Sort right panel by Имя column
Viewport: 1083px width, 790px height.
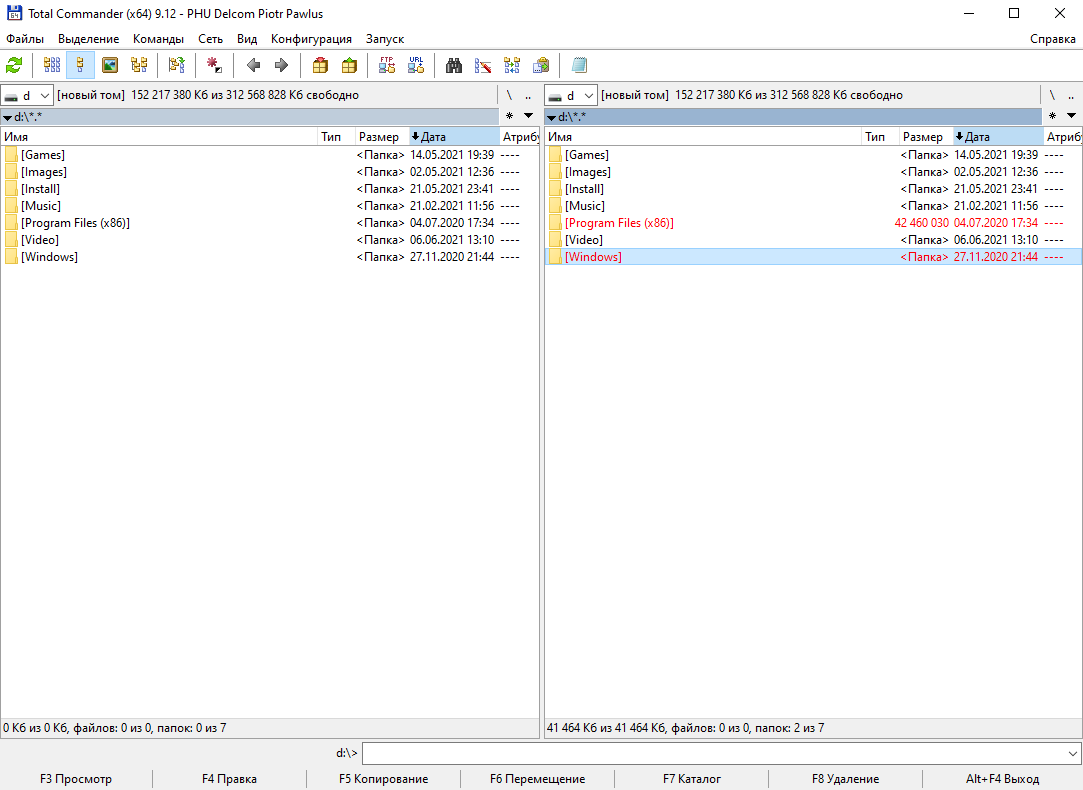click(703, 137)
